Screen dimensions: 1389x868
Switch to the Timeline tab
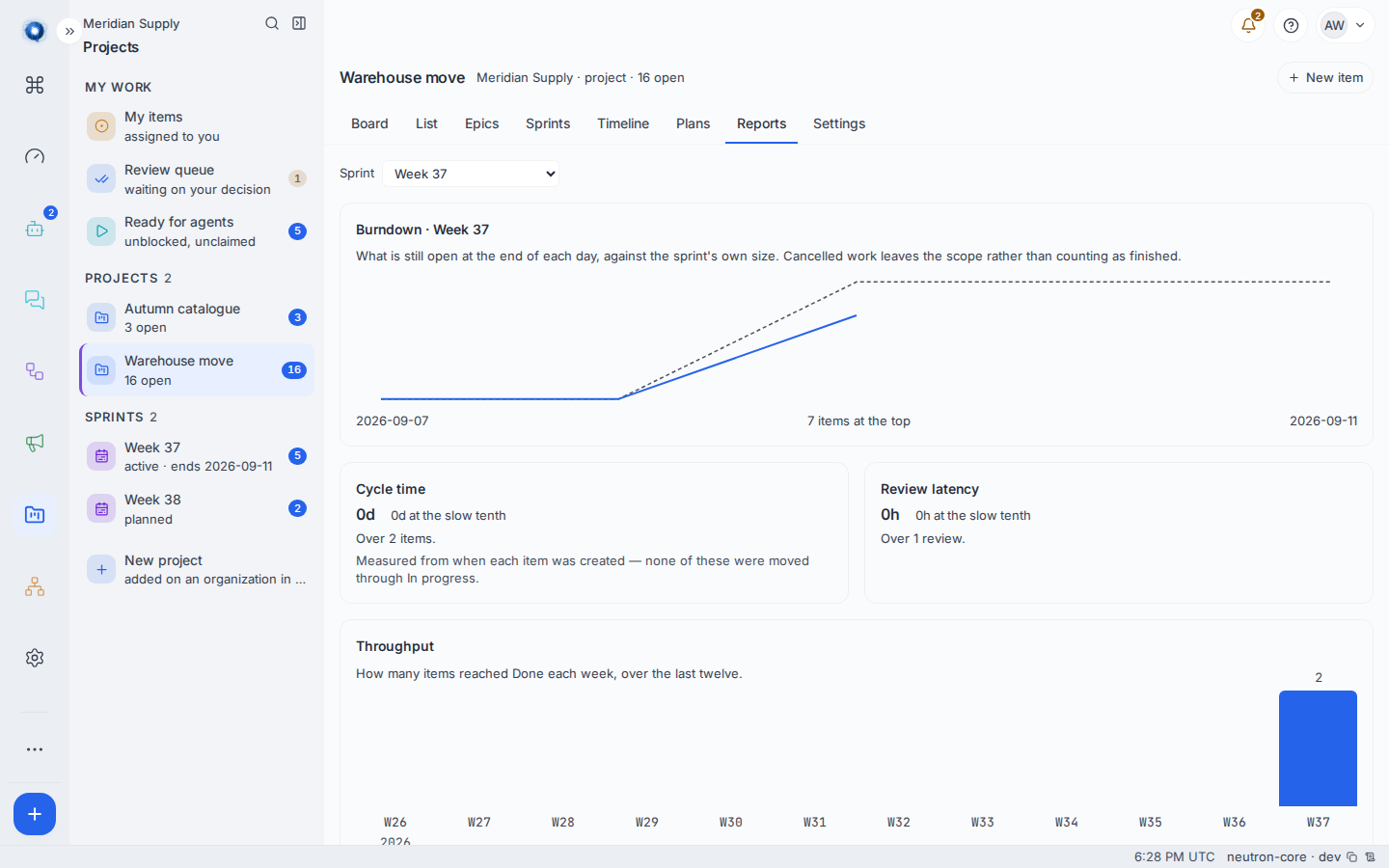click(x=623, y=123)
